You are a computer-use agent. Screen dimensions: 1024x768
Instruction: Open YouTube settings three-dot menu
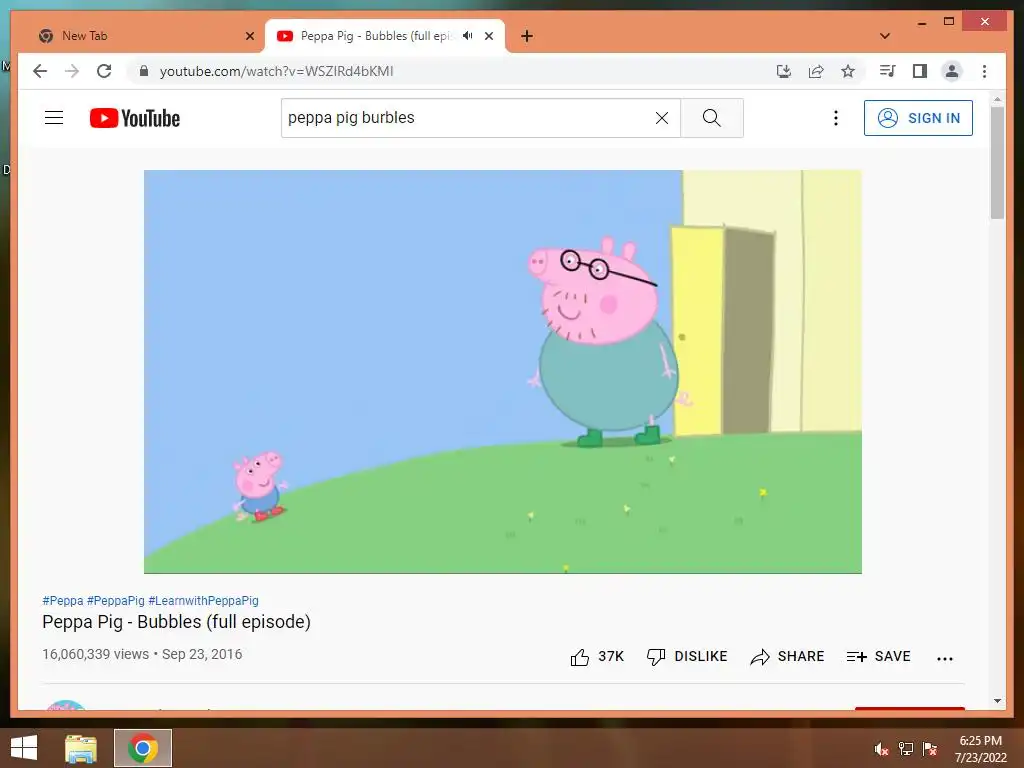click(835, 118)
